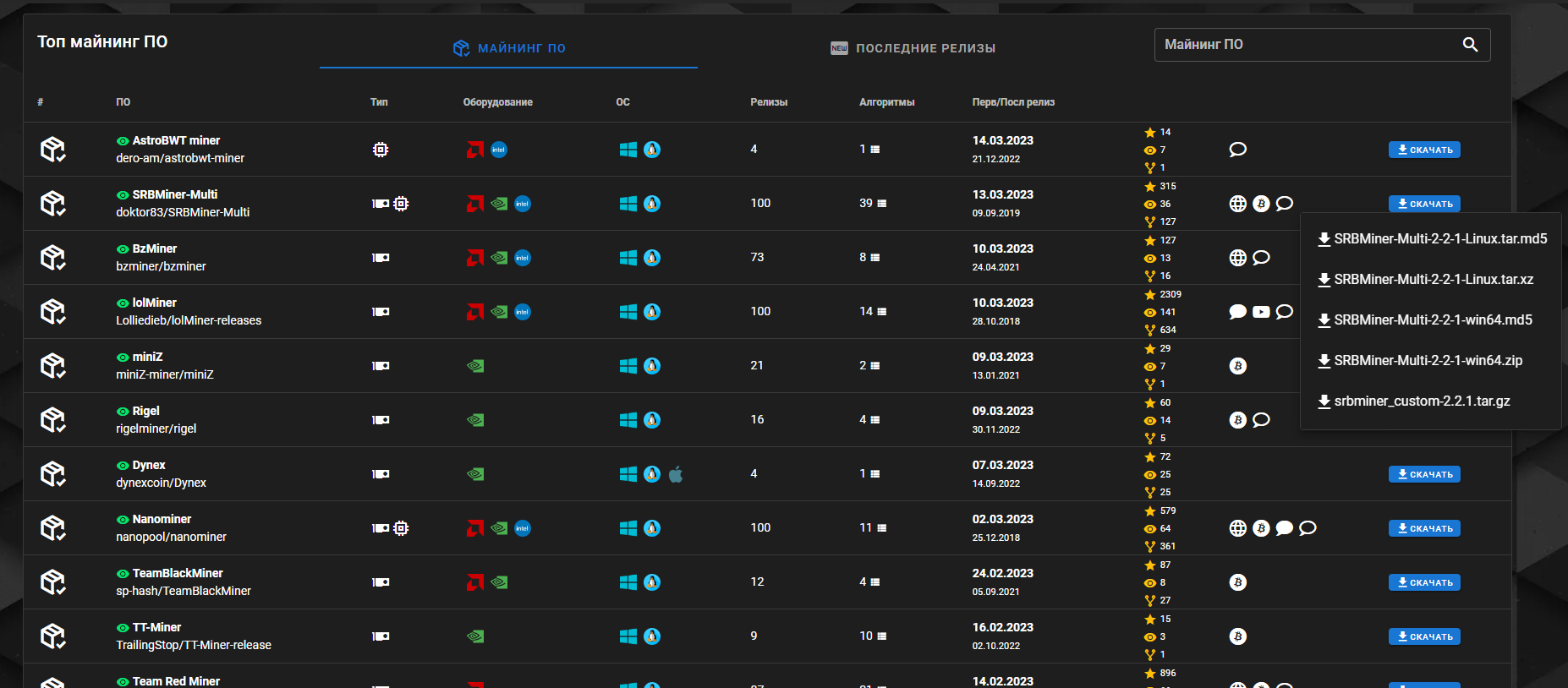Image resolution: width=1568 pixels, height=688 pixels.
Task: Click the Скачать button for TeamBlackMiner
Action: [x=1424, y=582]
